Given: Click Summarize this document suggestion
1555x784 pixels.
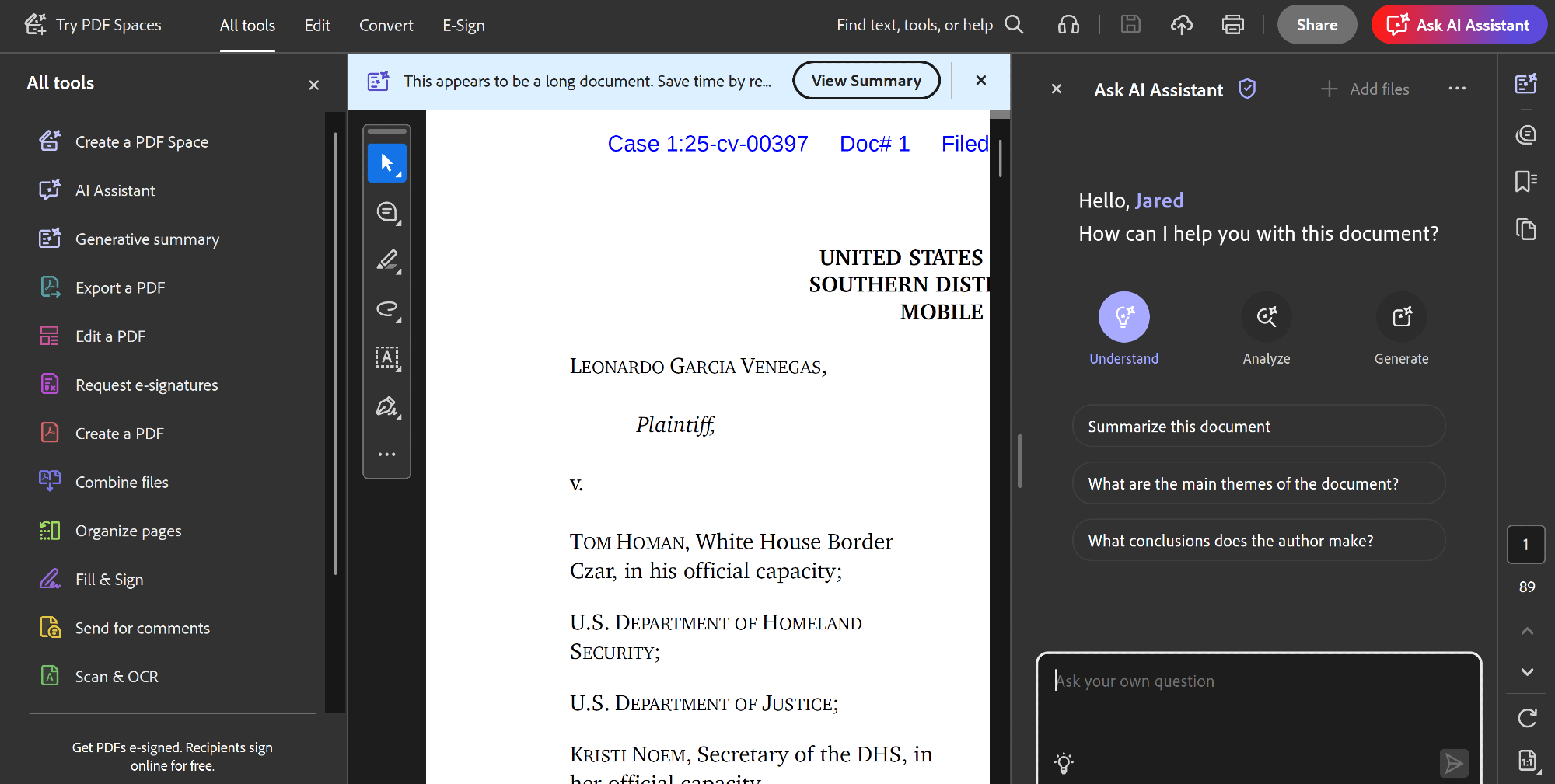Looking at the screenshot, I should click(1258, 427).
